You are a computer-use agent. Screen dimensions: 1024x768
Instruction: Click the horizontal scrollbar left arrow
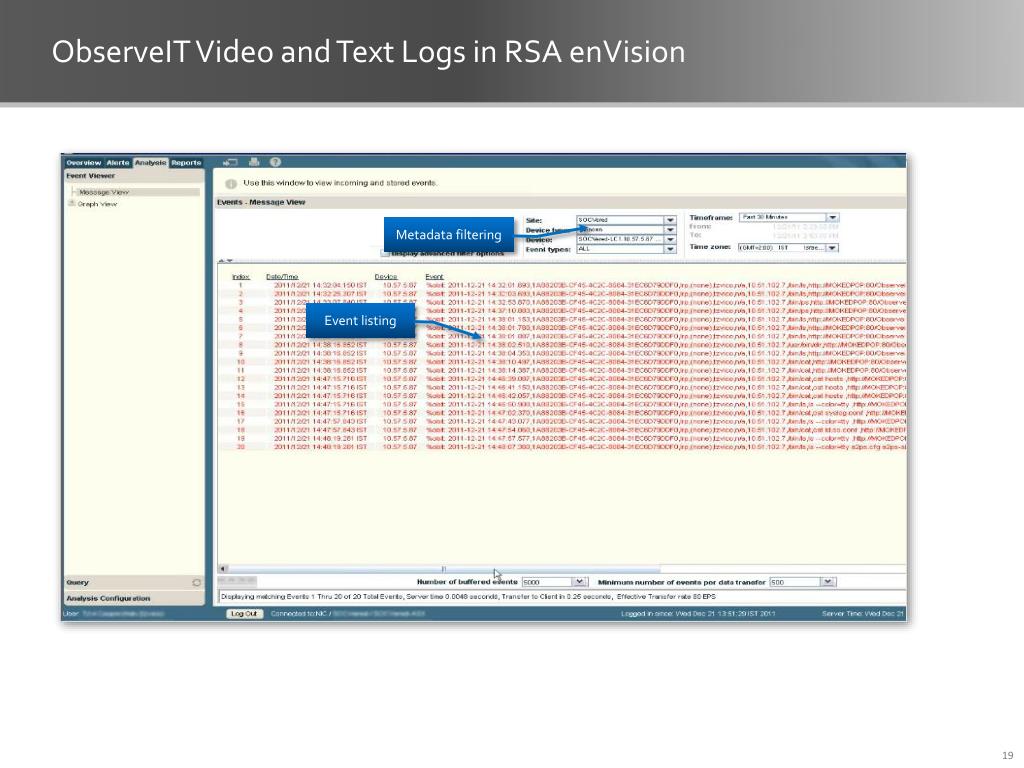click(223, 569)
